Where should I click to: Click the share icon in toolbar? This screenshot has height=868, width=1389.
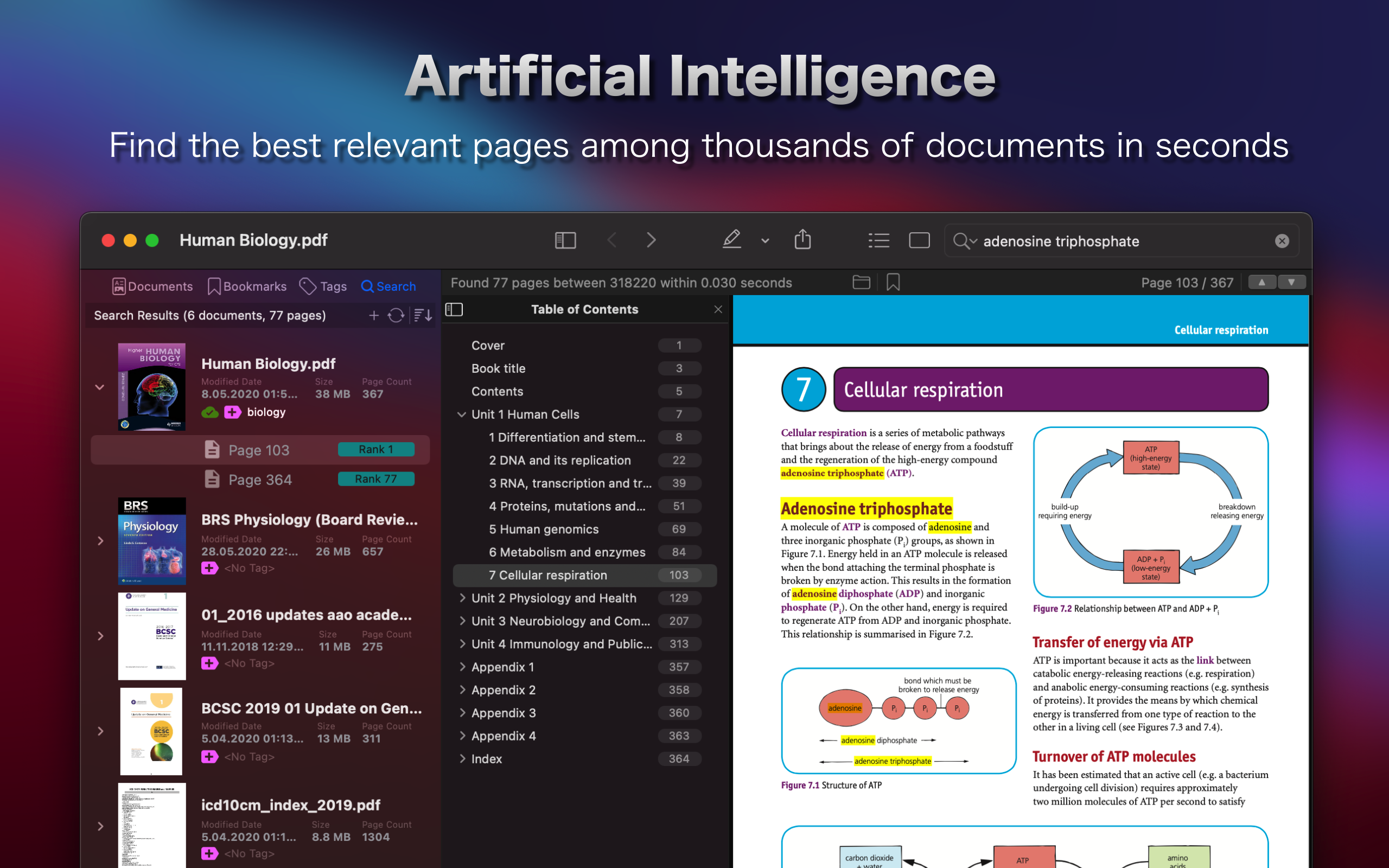click(802, 239)
